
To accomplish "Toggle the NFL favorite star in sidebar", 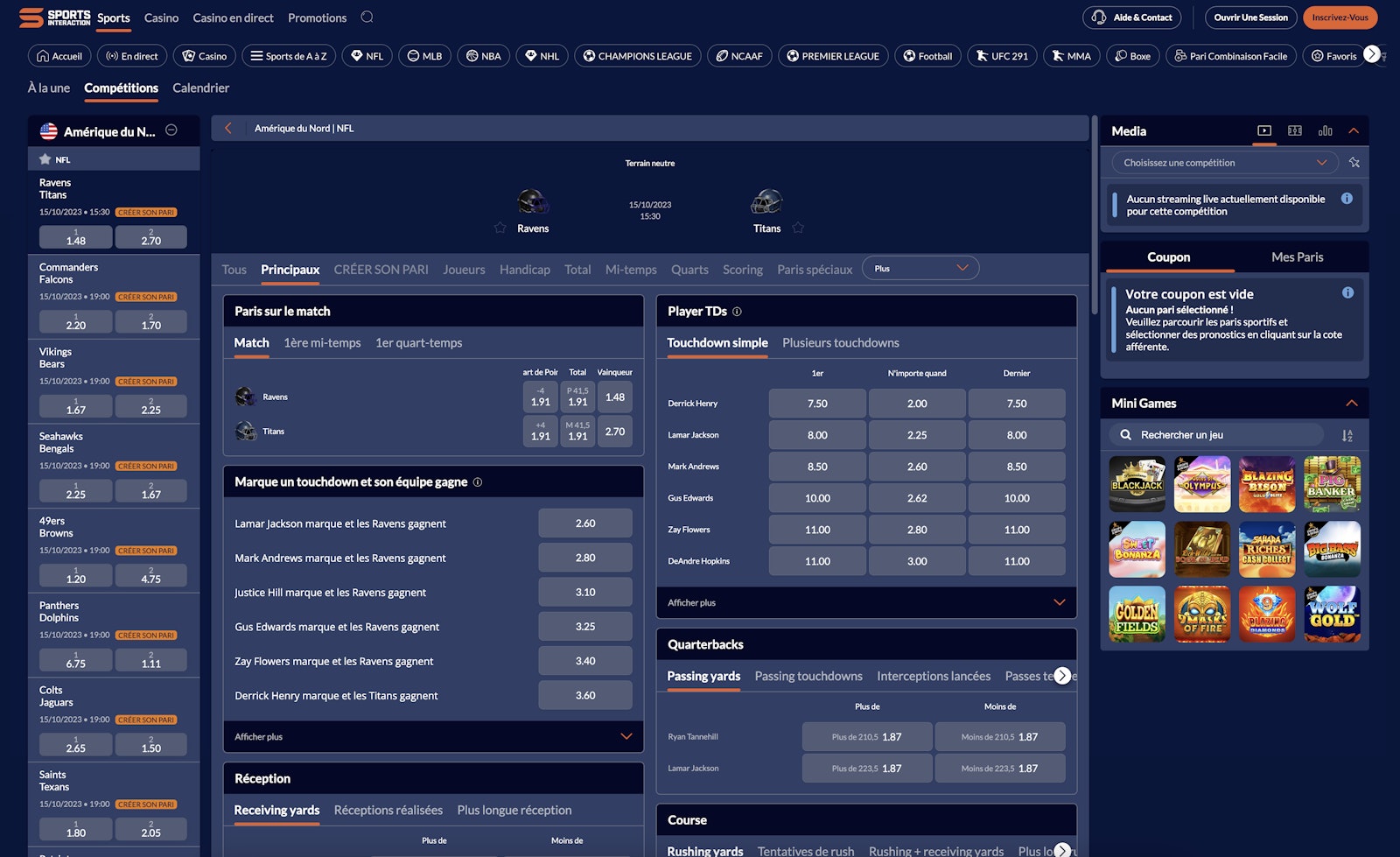I will point(45,159).
